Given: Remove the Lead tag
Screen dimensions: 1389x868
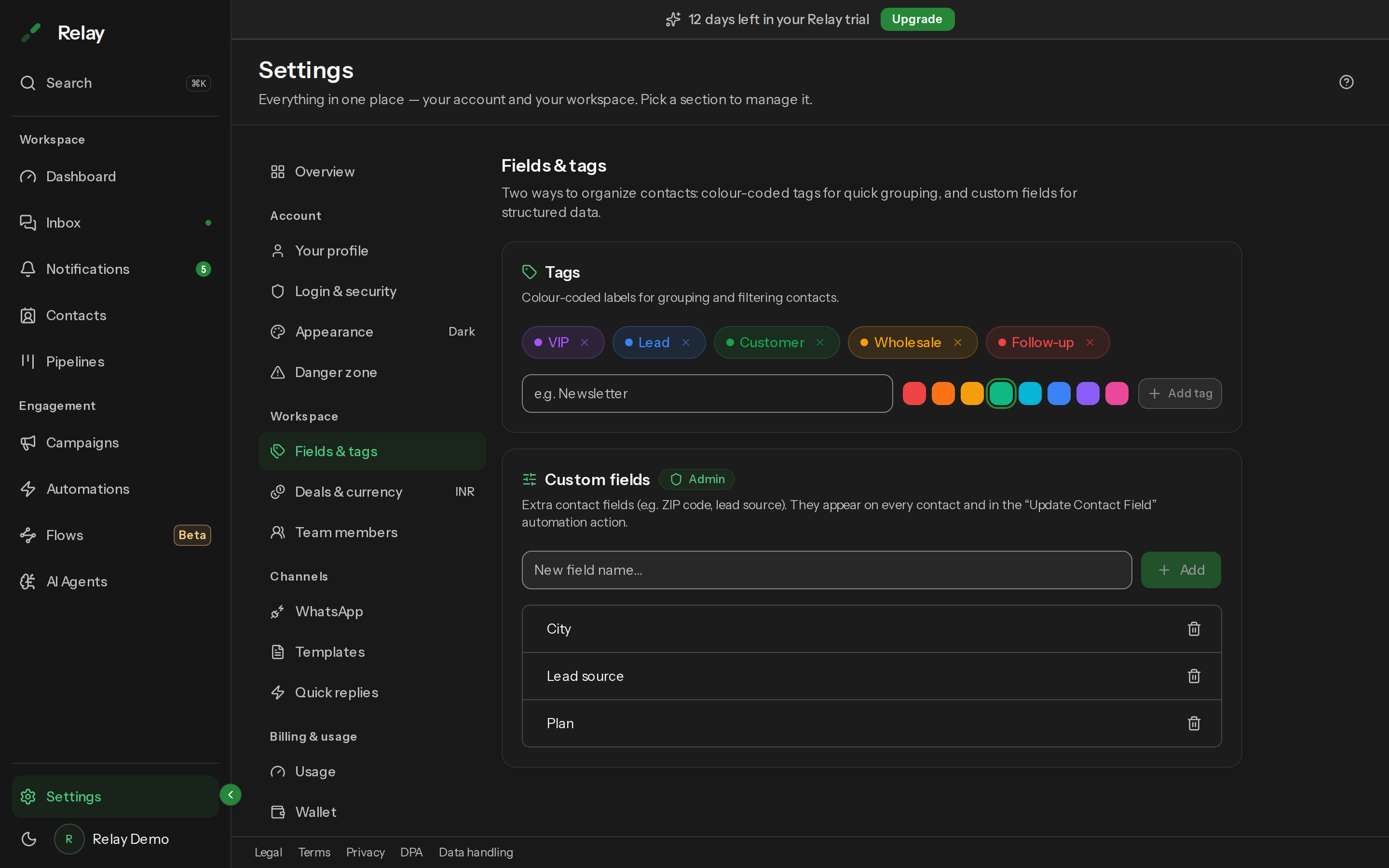Looking at the screenshot, I should coord(685,342).
